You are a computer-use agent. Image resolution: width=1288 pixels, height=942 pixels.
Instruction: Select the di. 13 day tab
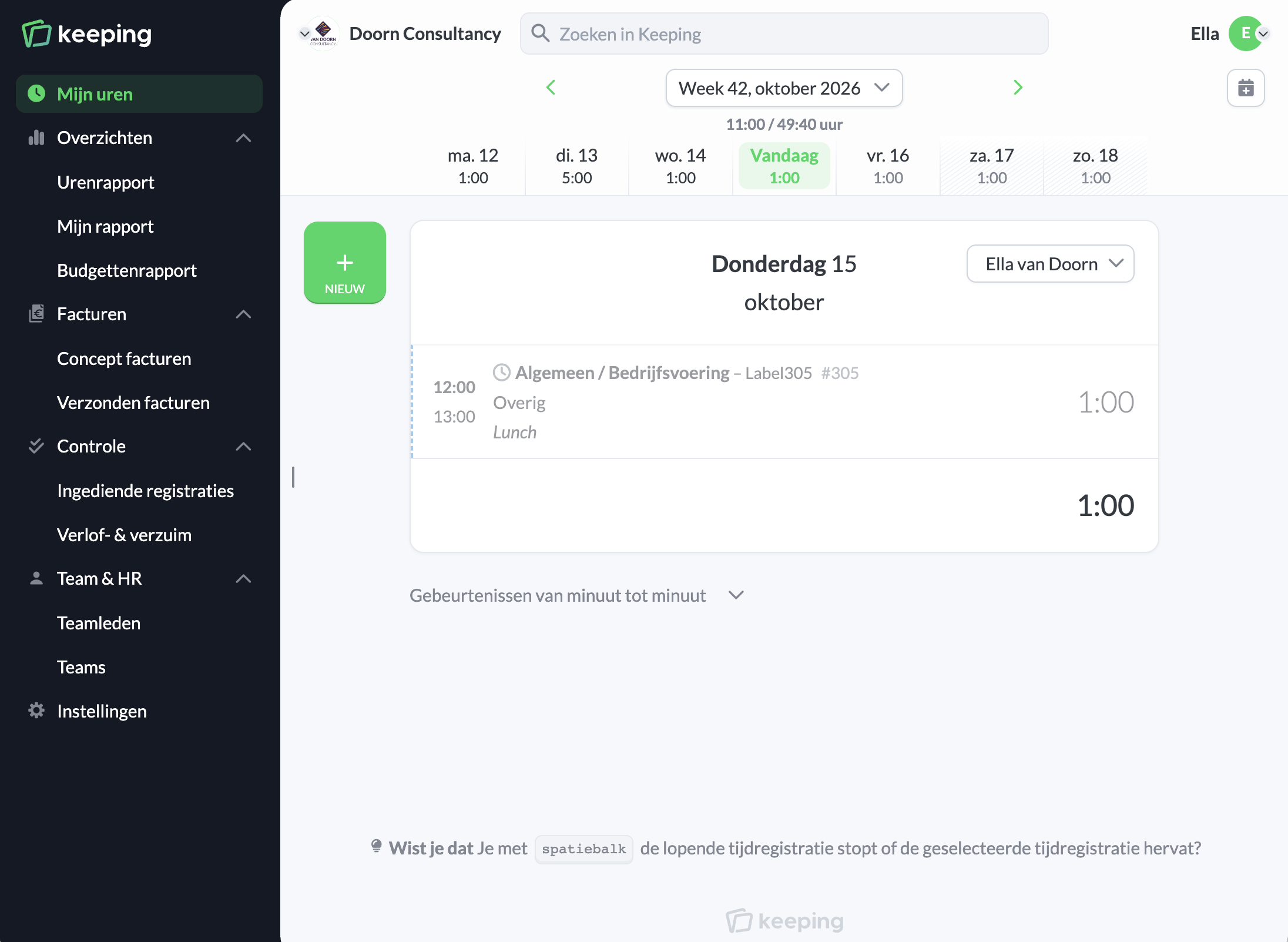576,166
